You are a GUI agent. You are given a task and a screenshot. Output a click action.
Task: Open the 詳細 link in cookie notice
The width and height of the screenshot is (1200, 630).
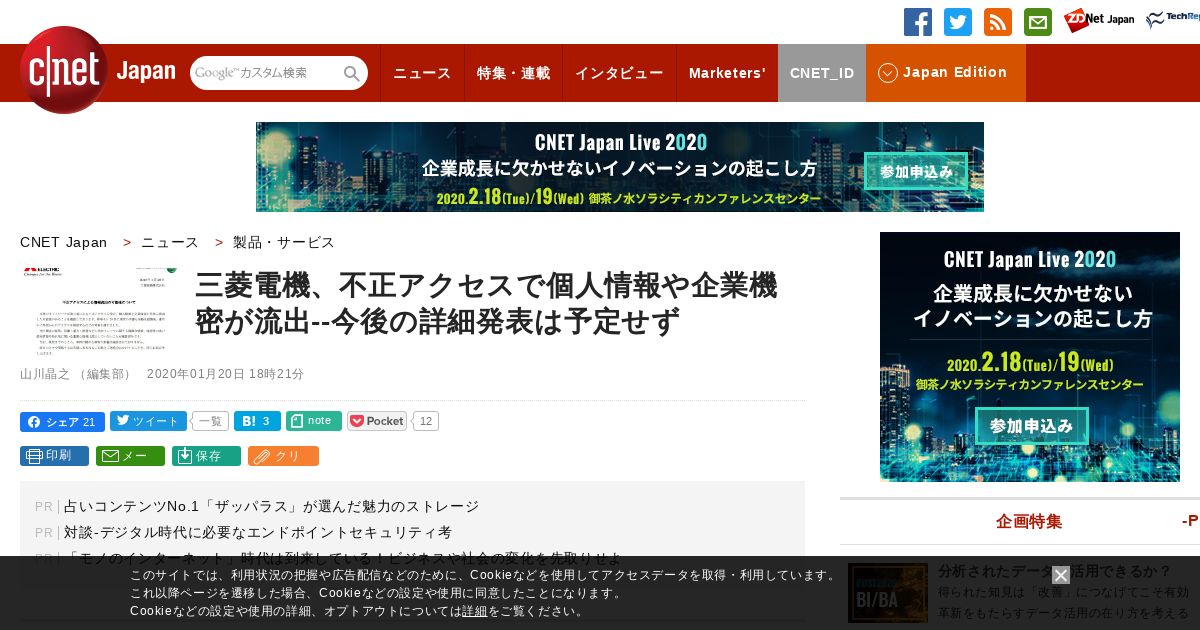tap(475, 611)
